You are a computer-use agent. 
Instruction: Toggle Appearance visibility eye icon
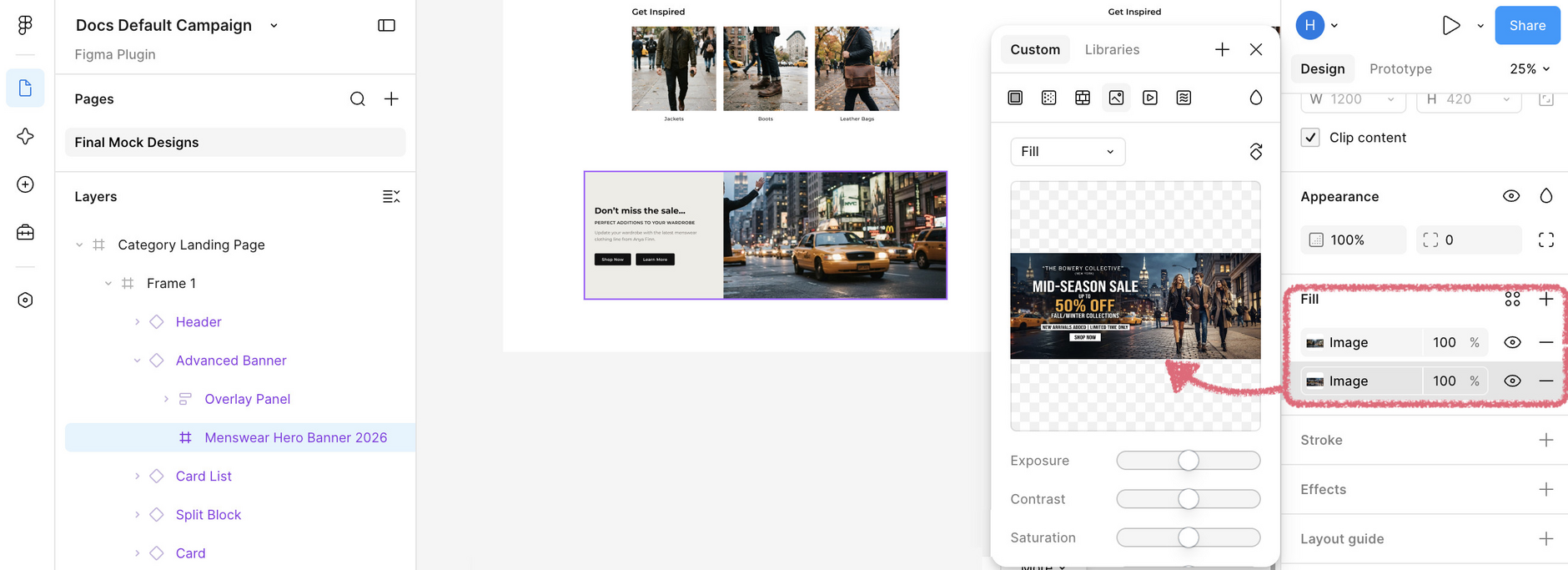[1511, 195]
